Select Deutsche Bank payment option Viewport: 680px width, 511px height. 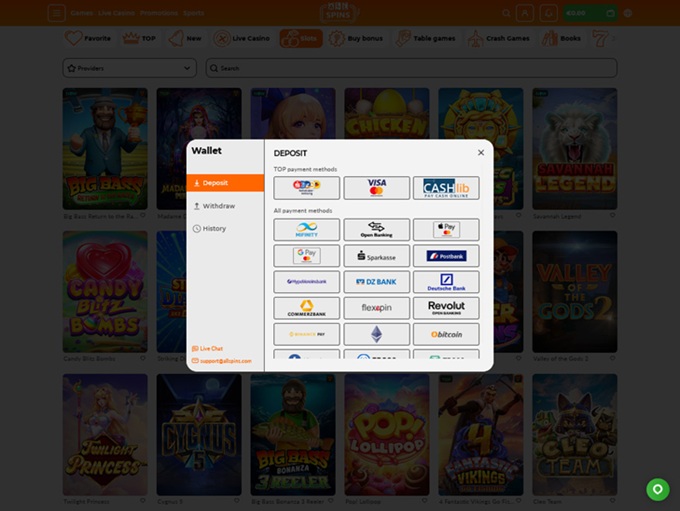pos(445,282)
